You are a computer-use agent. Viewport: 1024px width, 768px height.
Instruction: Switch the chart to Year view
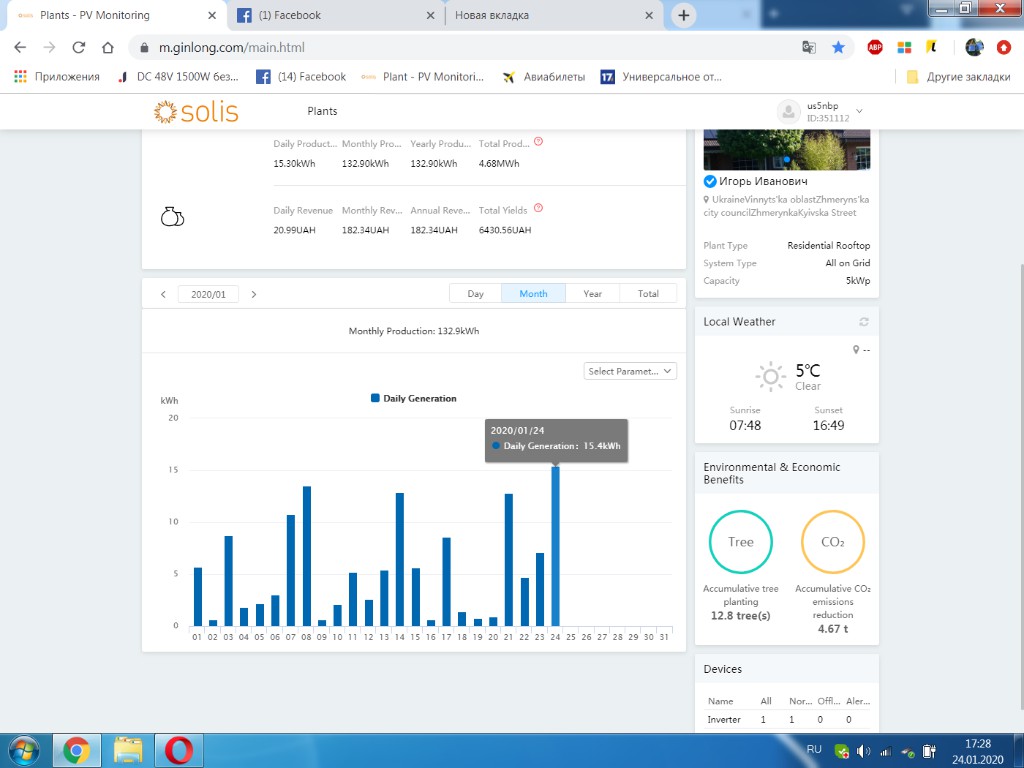click(592, 294)
